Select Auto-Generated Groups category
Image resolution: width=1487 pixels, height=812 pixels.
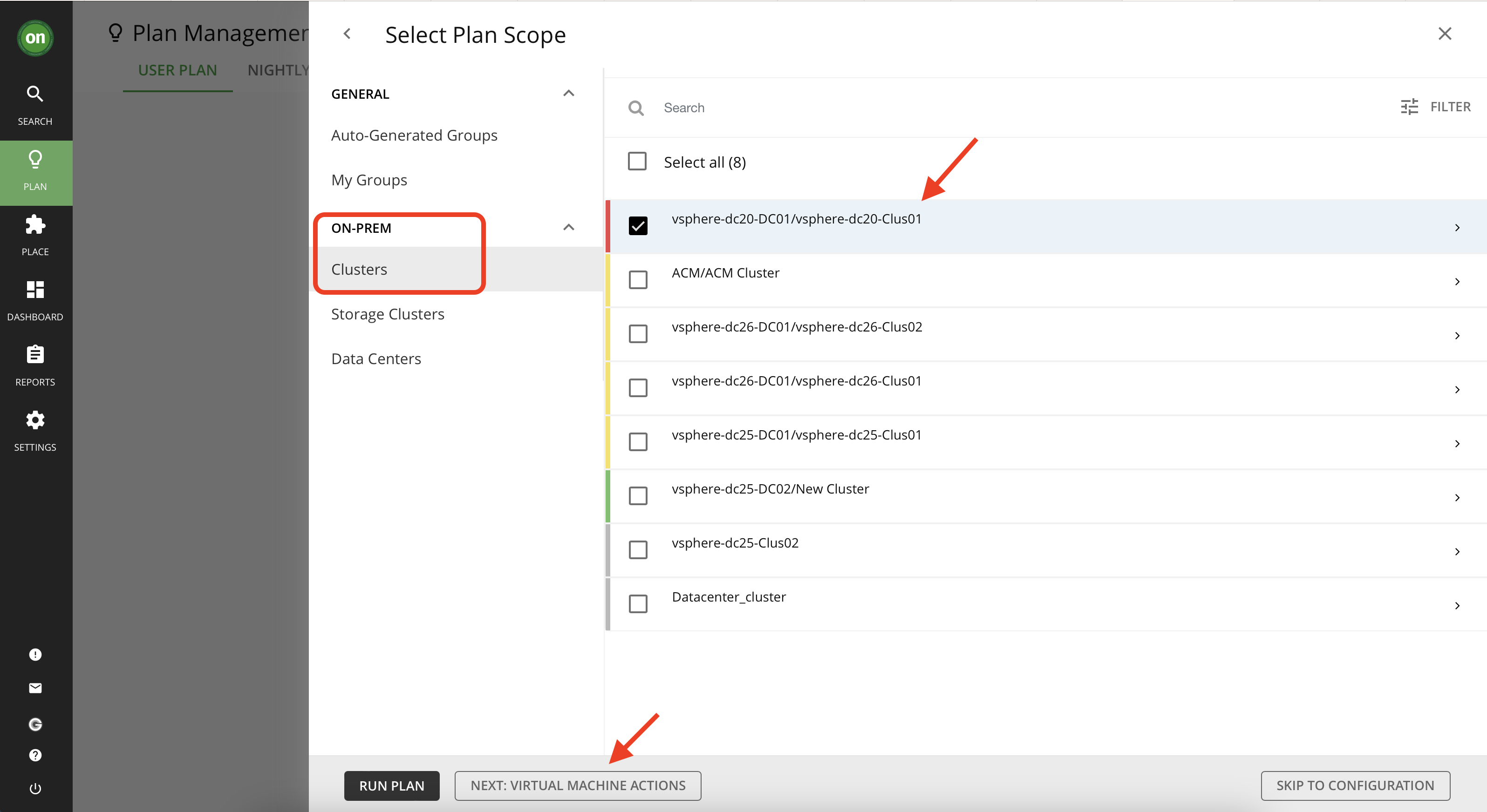tap(414, 135)
